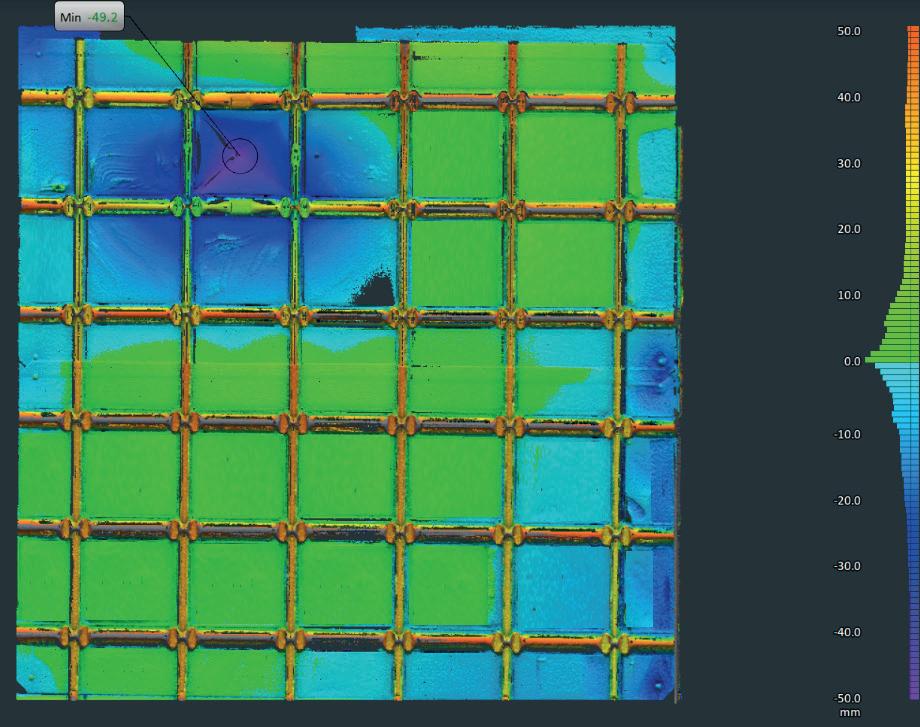Click the 10.0 scale label
Image resolution: width=920 pixels, height=727 pixels.
pos(848,295)
